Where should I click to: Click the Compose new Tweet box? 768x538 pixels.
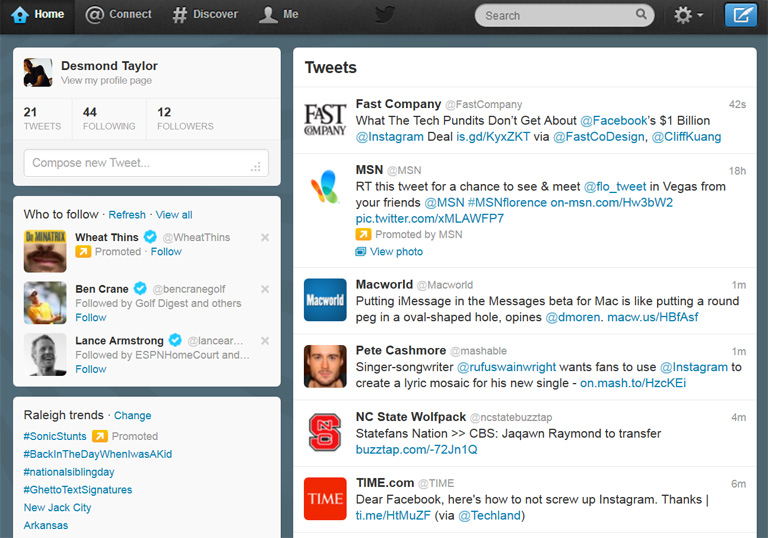(x=146, y=163)
